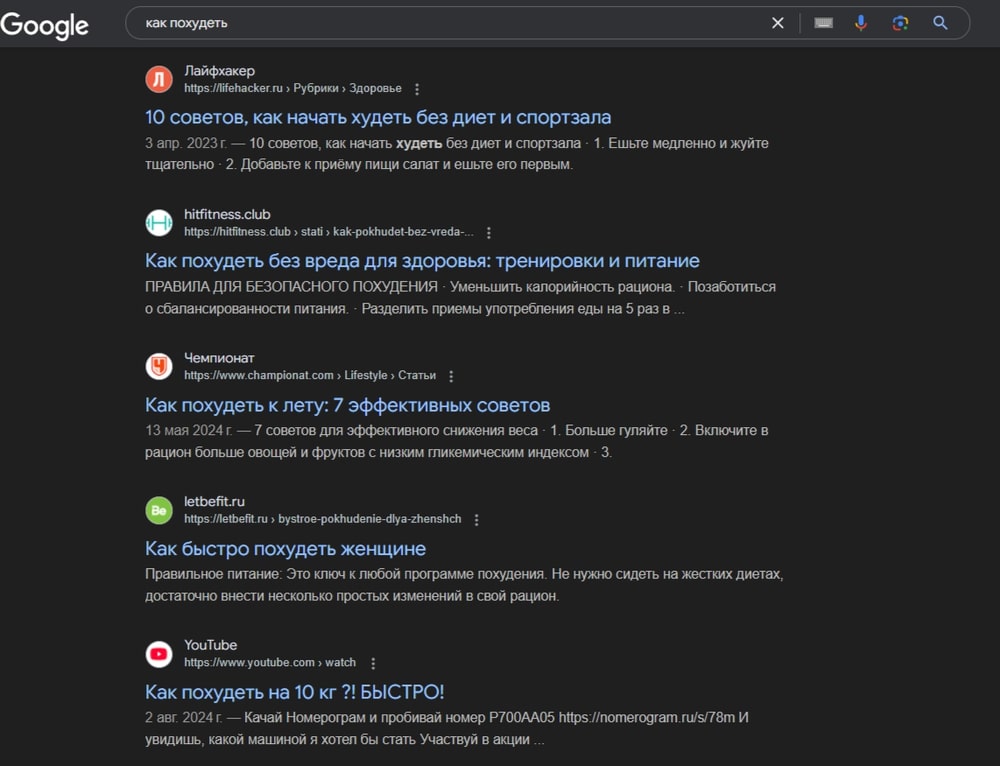Open '10 советов, как начать худеть' link
Image resolution: width=1000 pixels, height=766 pixels.
coord(378,117)
